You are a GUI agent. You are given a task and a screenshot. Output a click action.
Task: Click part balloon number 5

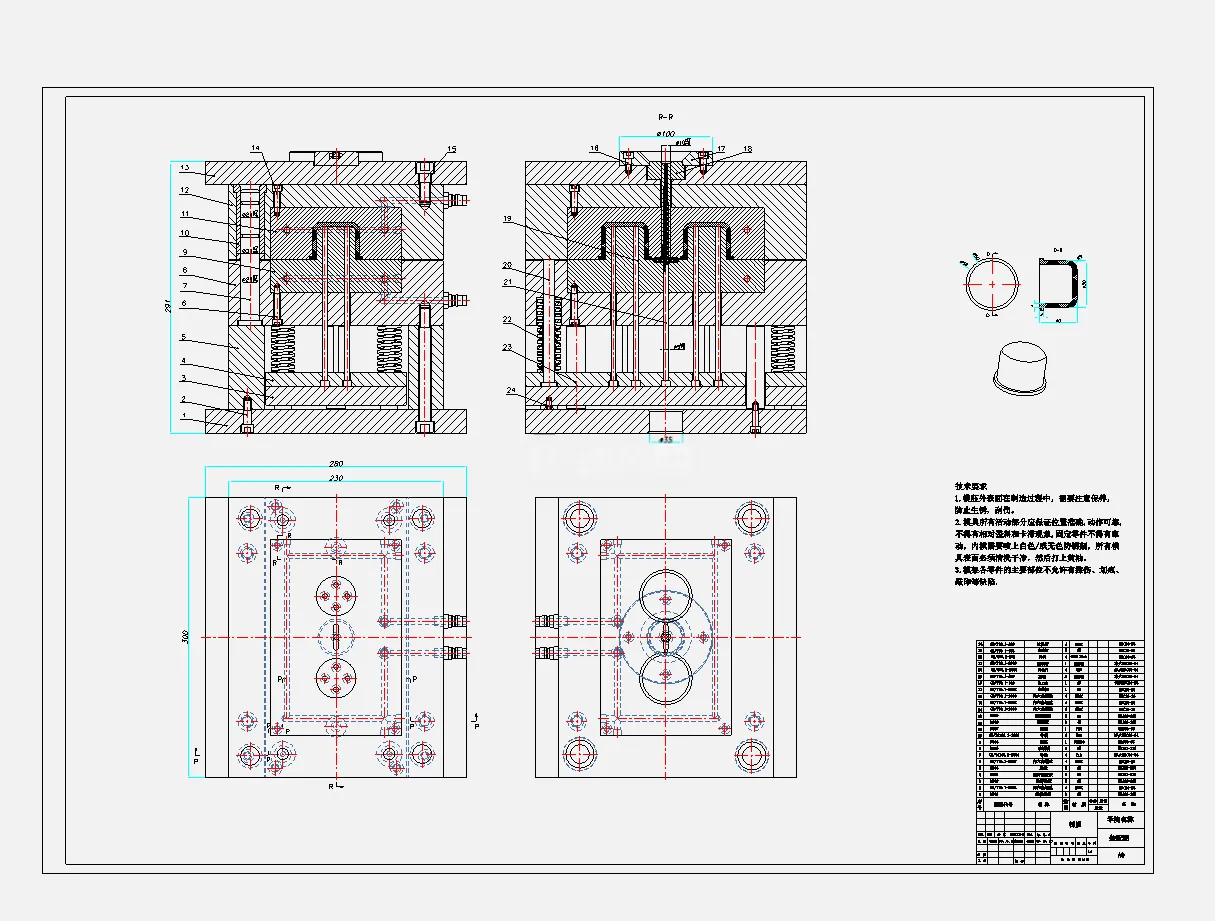click(x=184, y=338)
